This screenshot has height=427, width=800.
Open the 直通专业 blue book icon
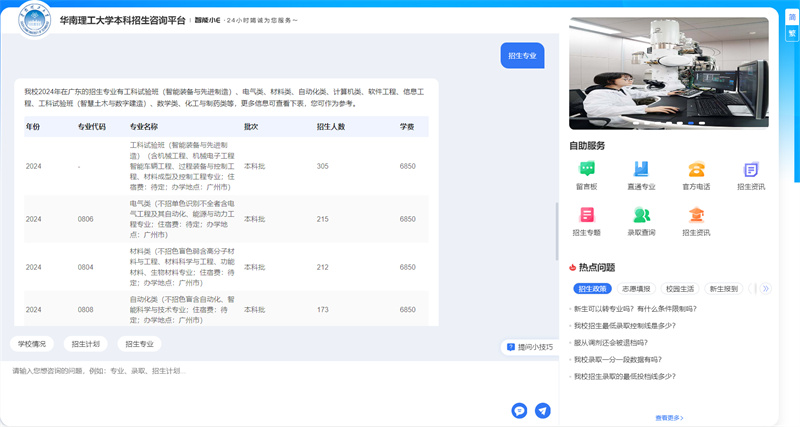641,169
